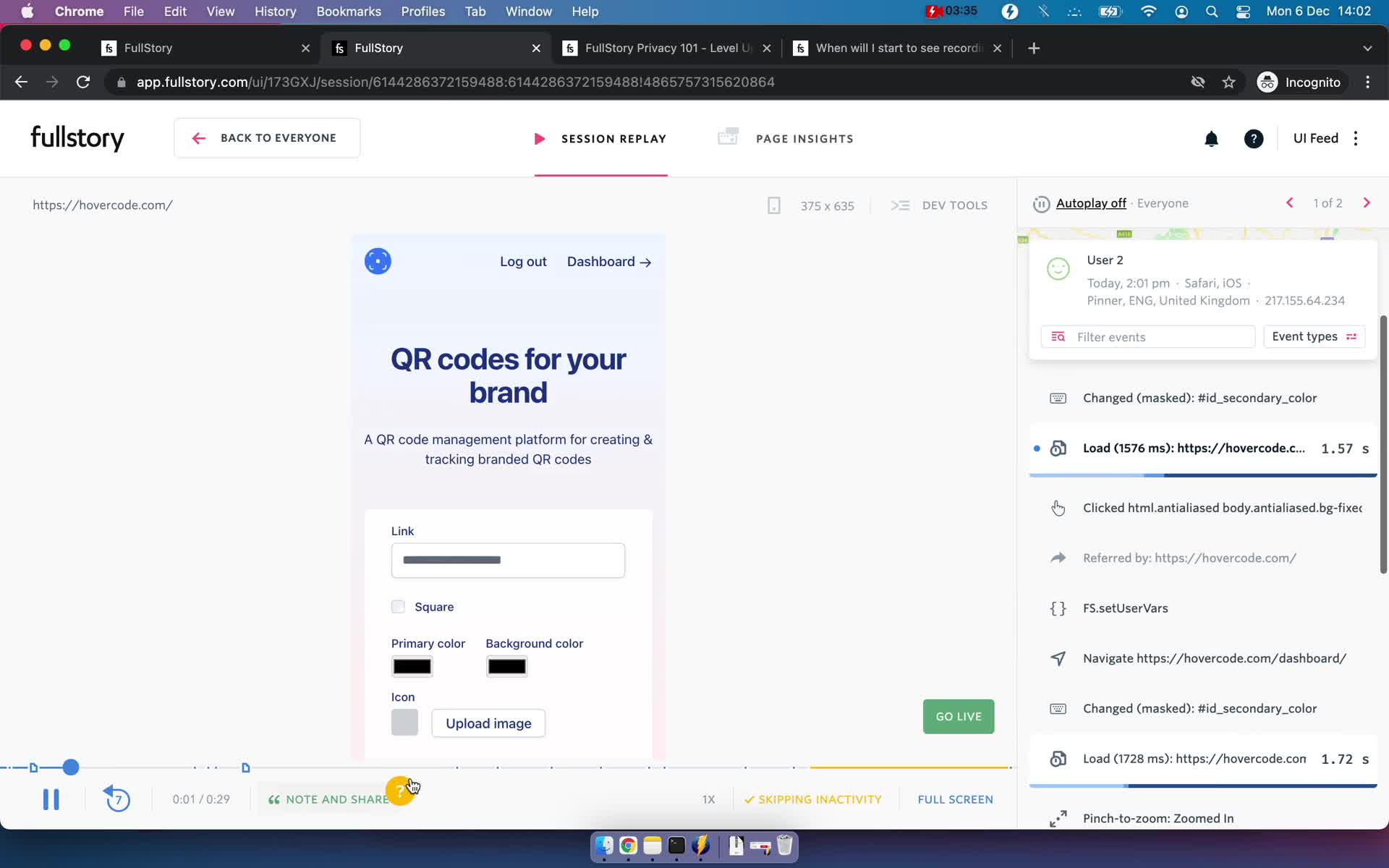Screen dimensions: 1389x868
Task: Expand the three-dot menu next to UI Feed
Action: [1357, 138]
